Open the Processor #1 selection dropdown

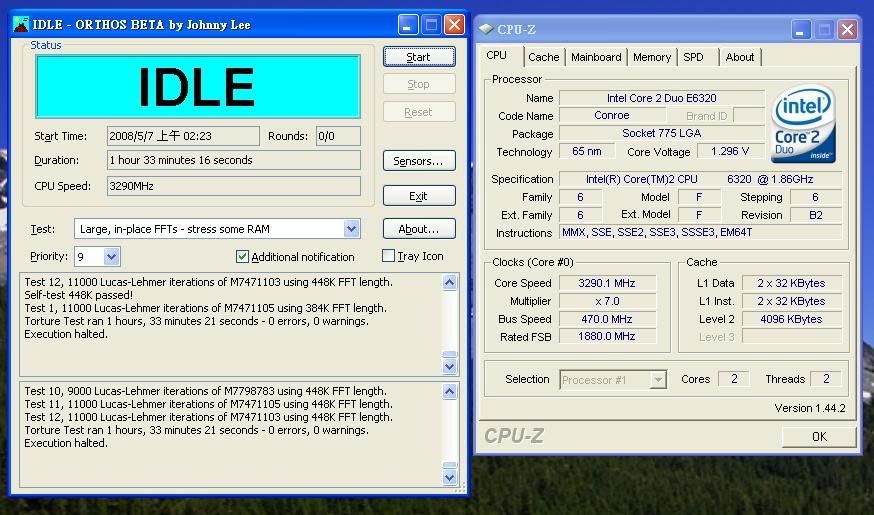tap(658, 380)
